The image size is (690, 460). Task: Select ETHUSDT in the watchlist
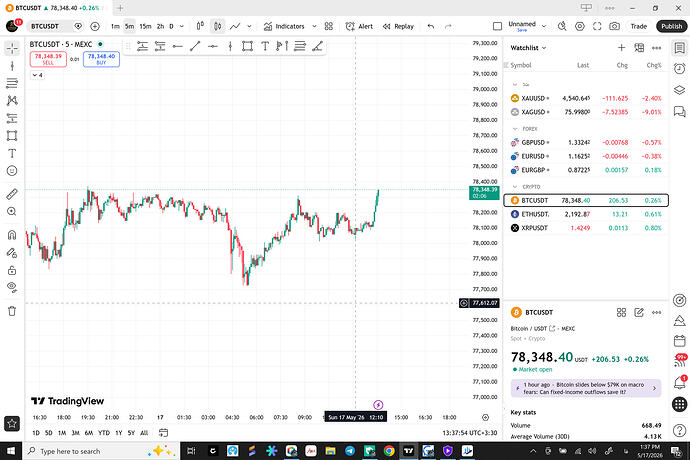[x=586, y=214]
